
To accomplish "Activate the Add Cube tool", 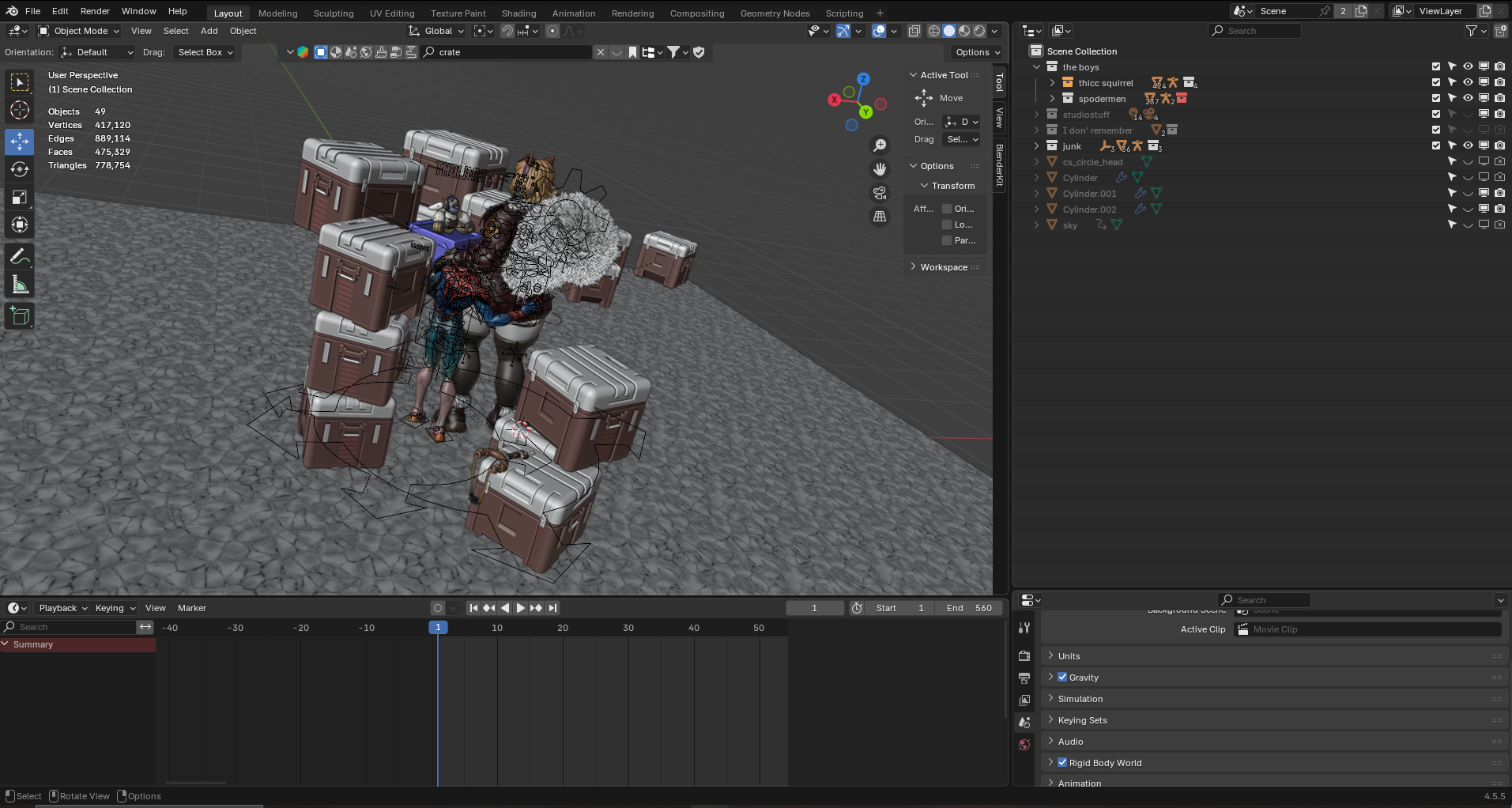I will (x=20, y=317).
